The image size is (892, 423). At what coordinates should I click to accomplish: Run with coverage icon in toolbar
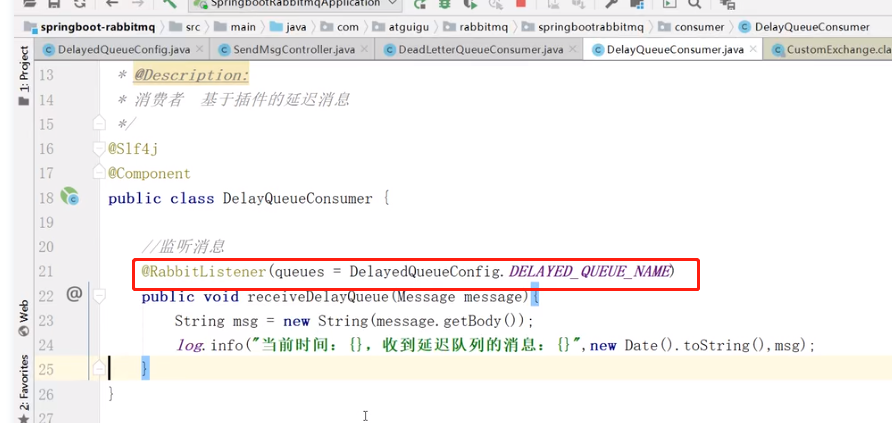(470, 3)
